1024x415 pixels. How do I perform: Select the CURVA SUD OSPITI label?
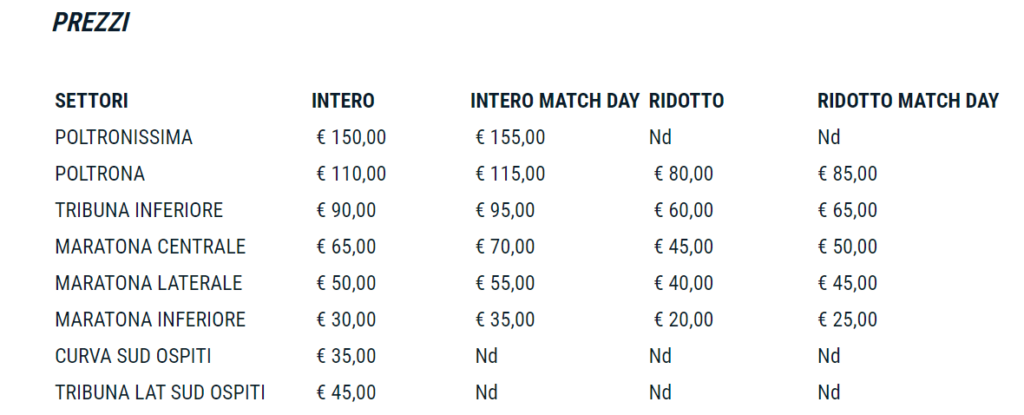coord(133,356)
